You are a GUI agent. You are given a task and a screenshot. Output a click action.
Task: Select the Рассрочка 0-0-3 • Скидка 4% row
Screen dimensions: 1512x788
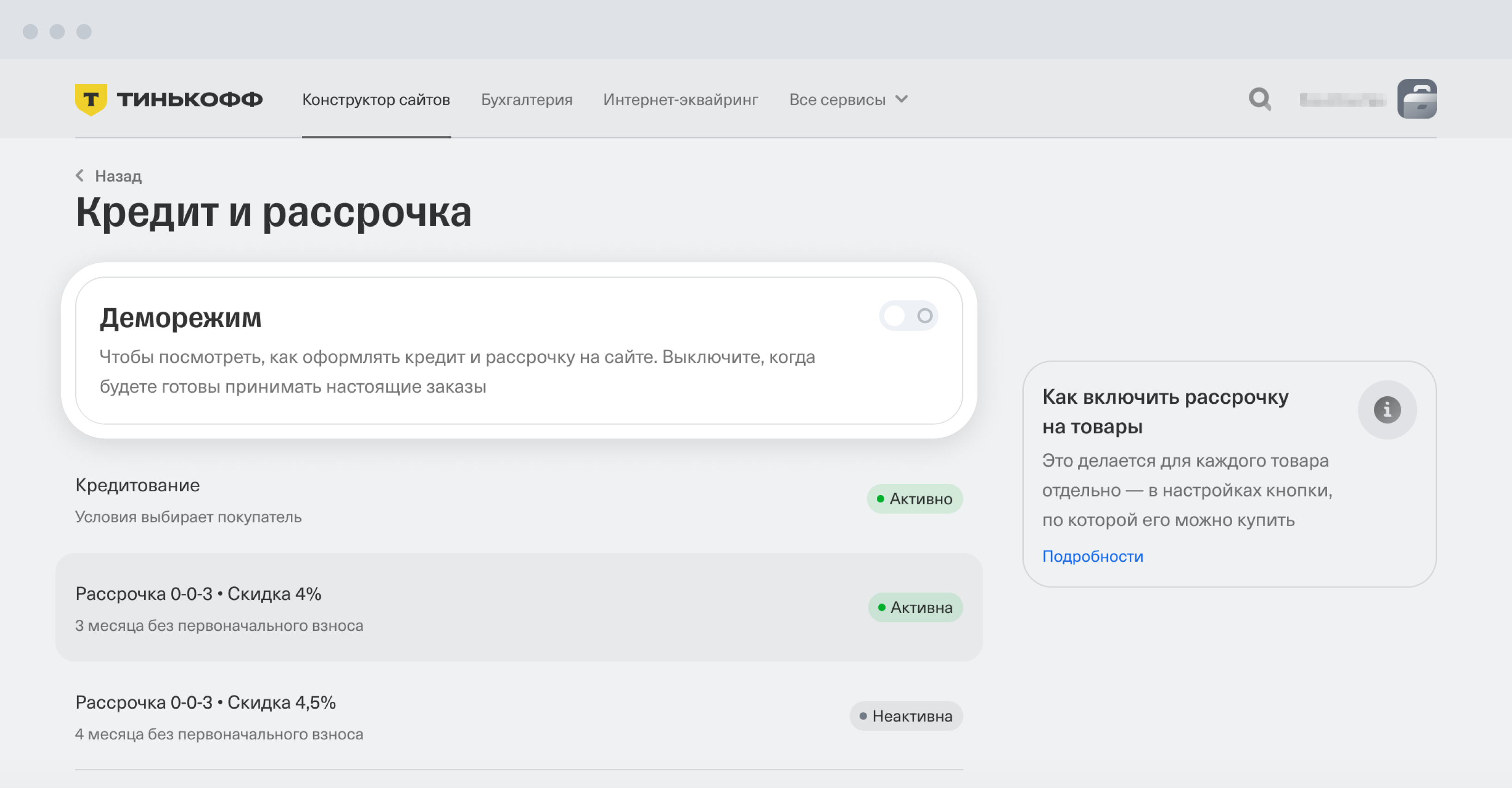tap(519, 607)
